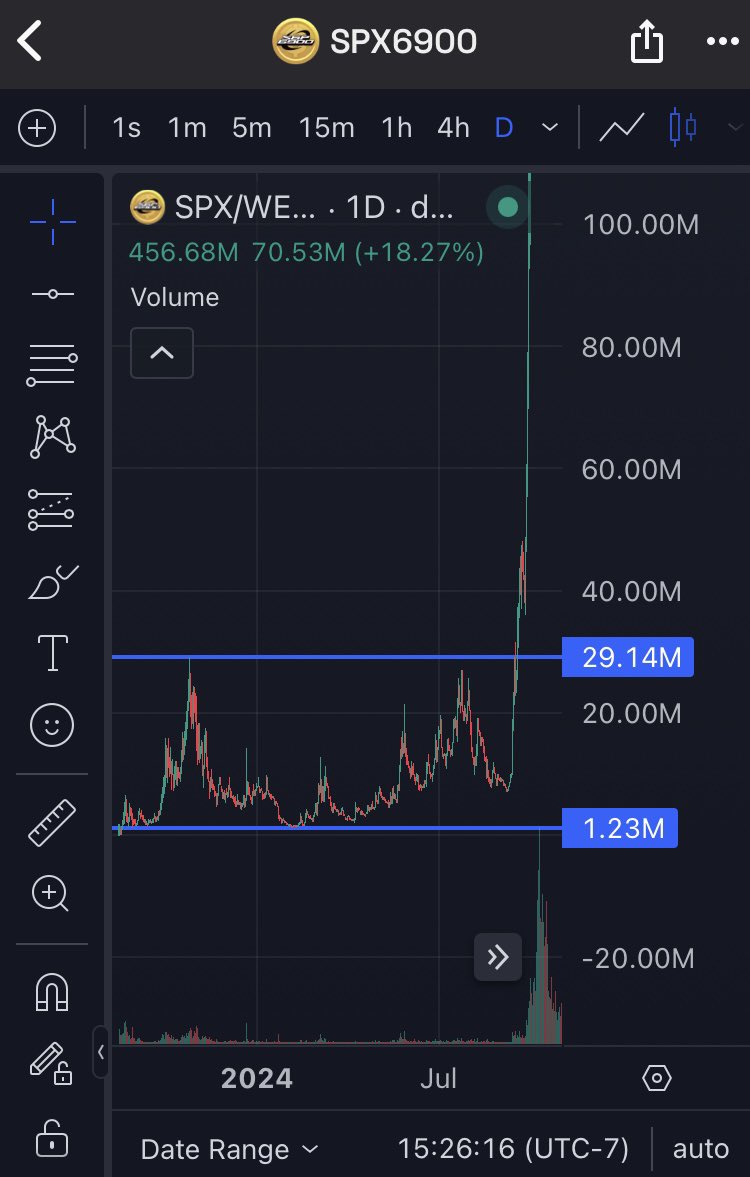Open the Date Range dropdown
Viewport: 750px width, 1177px height.
230,1149
